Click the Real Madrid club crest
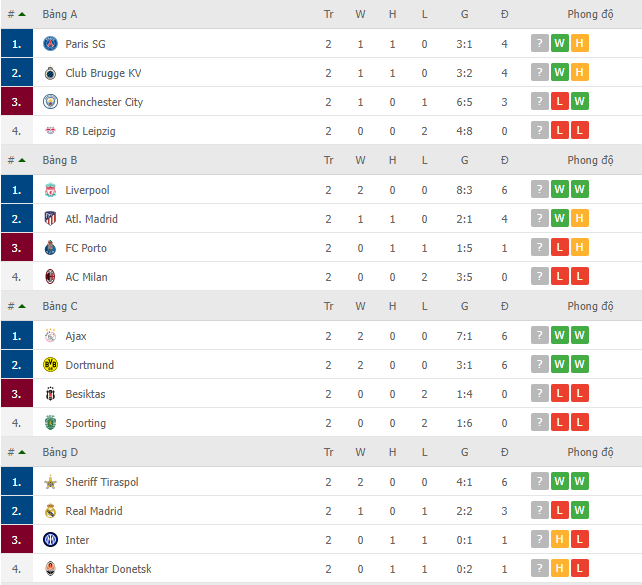642x585 pixels. pos(50,510)
